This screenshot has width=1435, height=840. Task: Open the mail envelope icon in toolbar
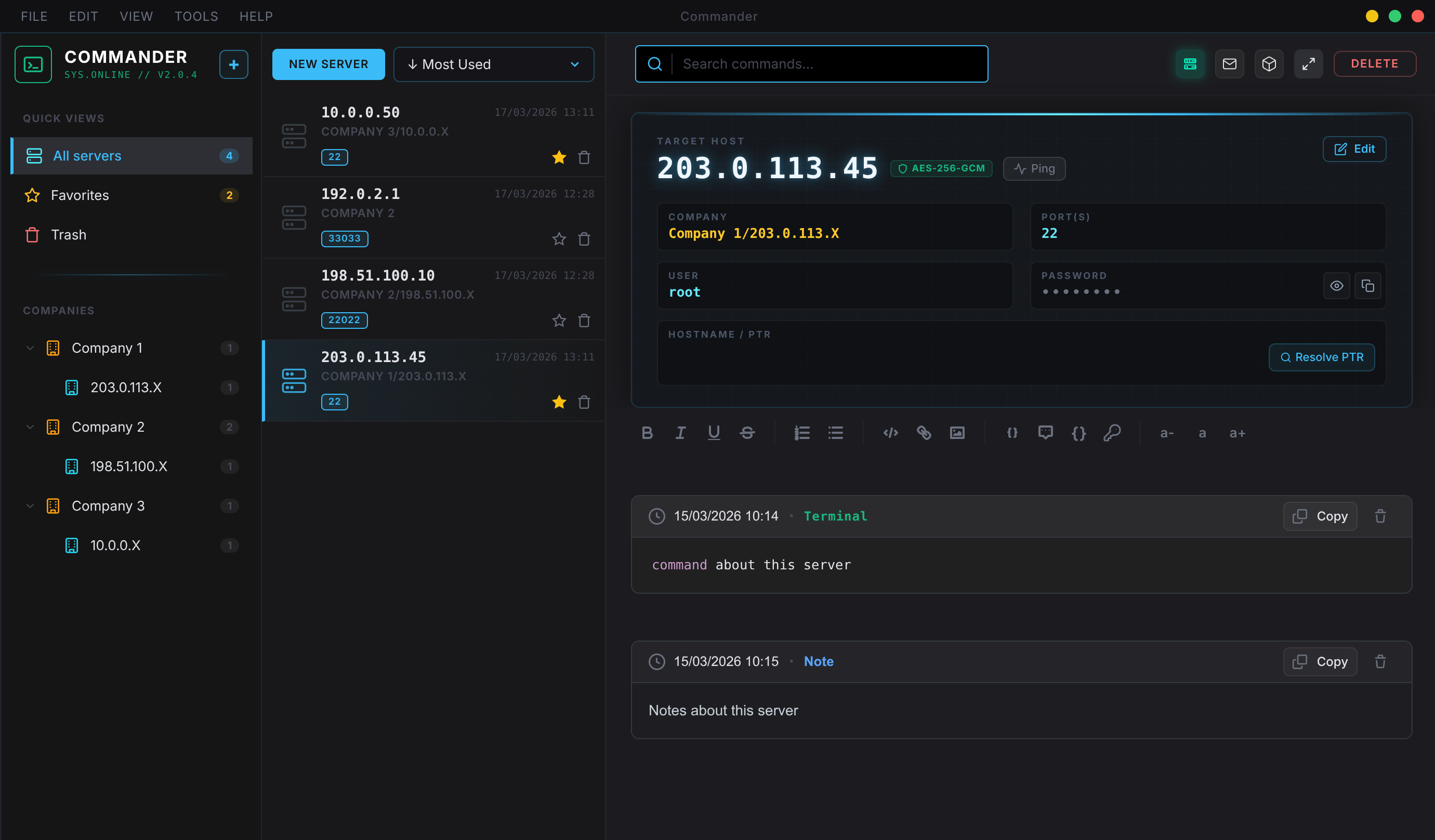tap(1229, 64)
